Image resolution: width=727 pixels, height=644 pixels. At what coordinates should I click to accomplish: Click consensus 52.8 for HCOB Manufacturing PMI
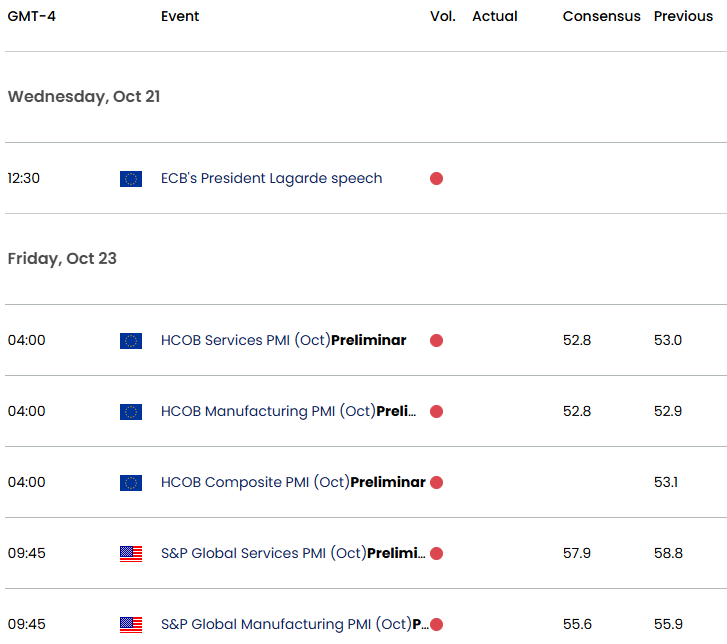click(x=577, y=411)
